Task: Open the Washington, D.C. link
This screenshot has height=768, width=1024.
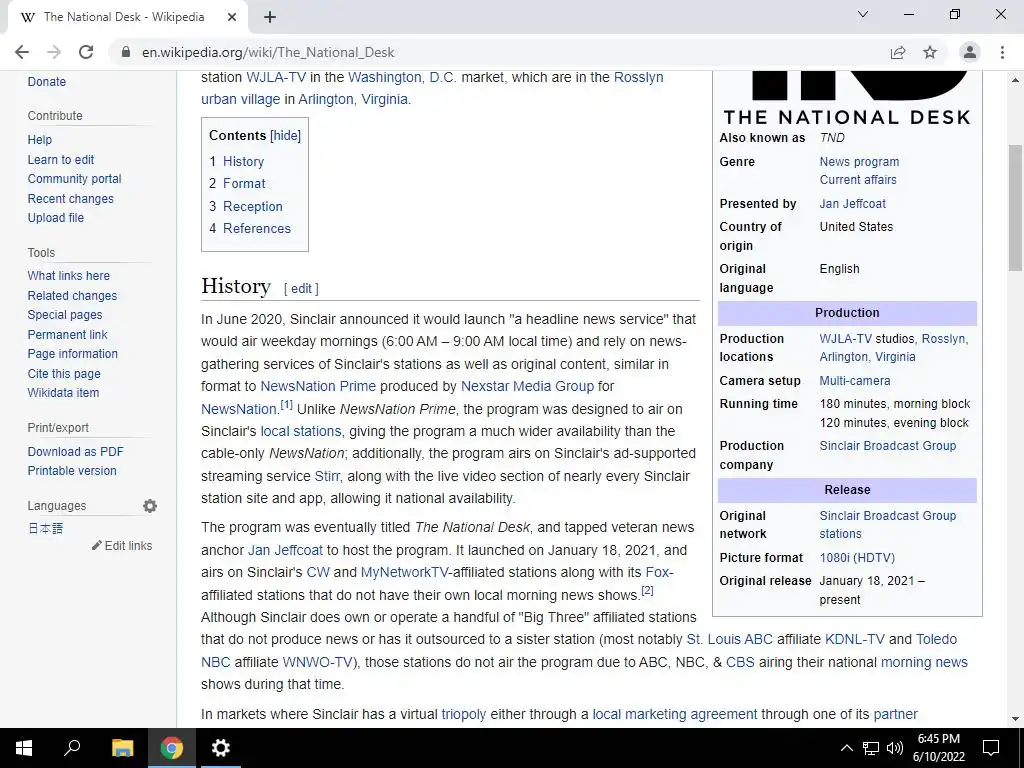Action: point(402,77)
